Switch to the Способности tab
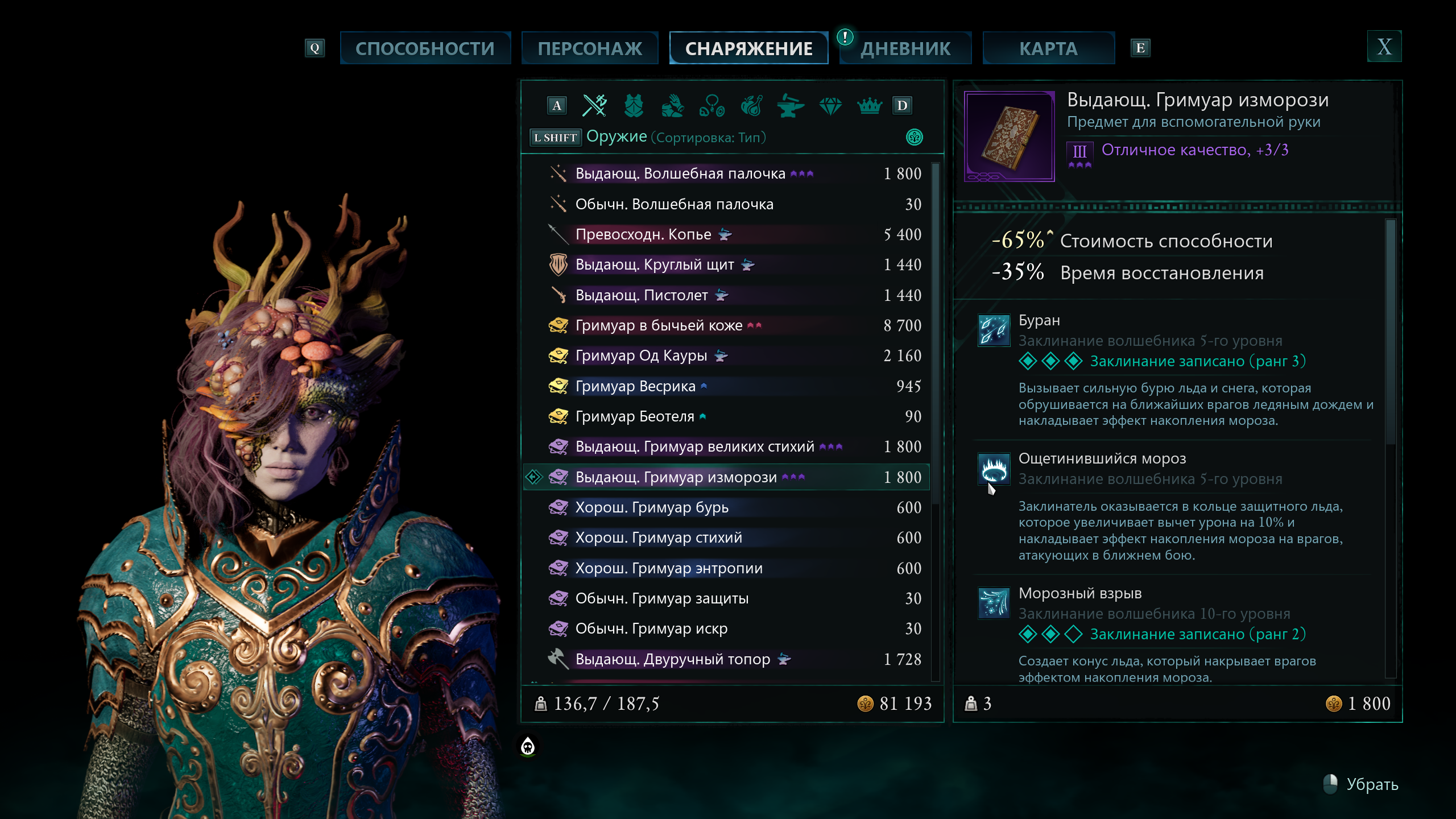The image size is (1456, 819). (425, 48)
